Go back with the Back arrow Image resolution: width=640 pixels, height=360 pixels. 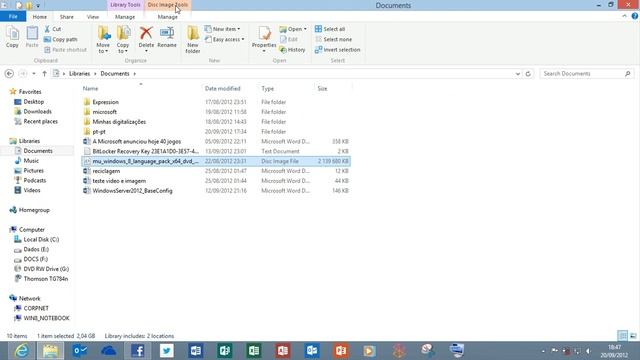[x=9, y=73]
